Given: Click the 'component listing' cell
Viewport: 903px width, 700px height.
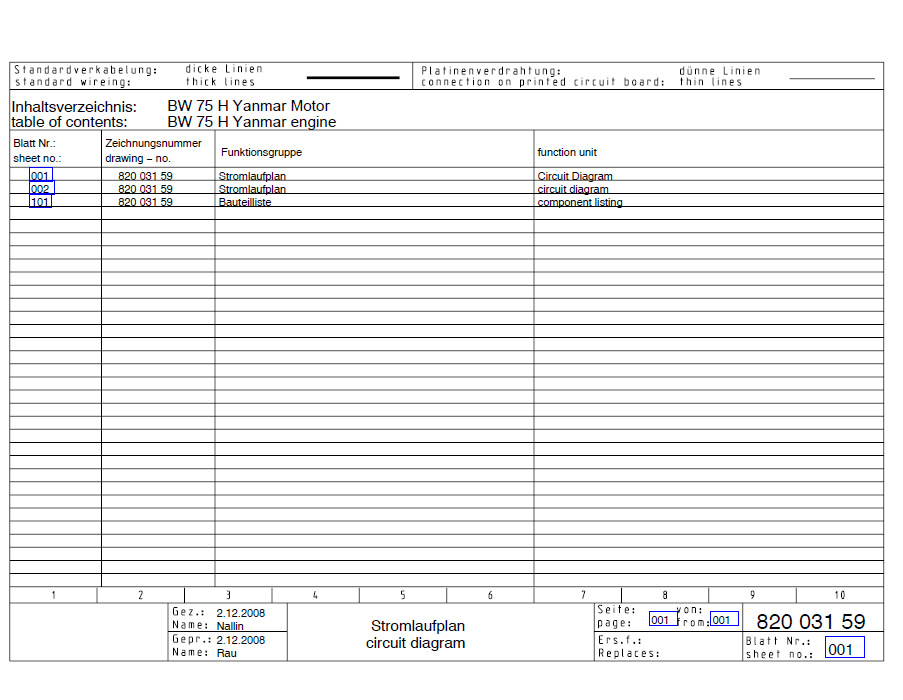Looking at the screenshot, I should 580,202.
